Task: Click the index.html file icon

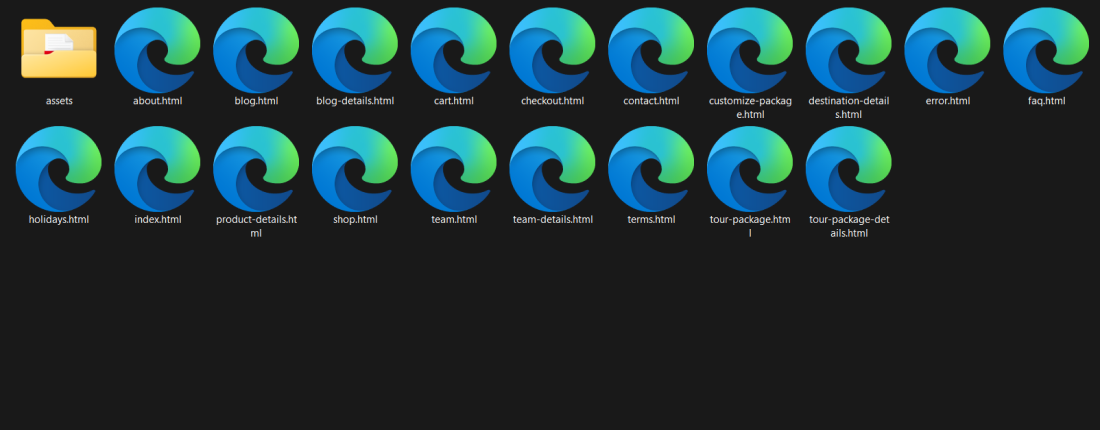Action: tap(157, 169)
